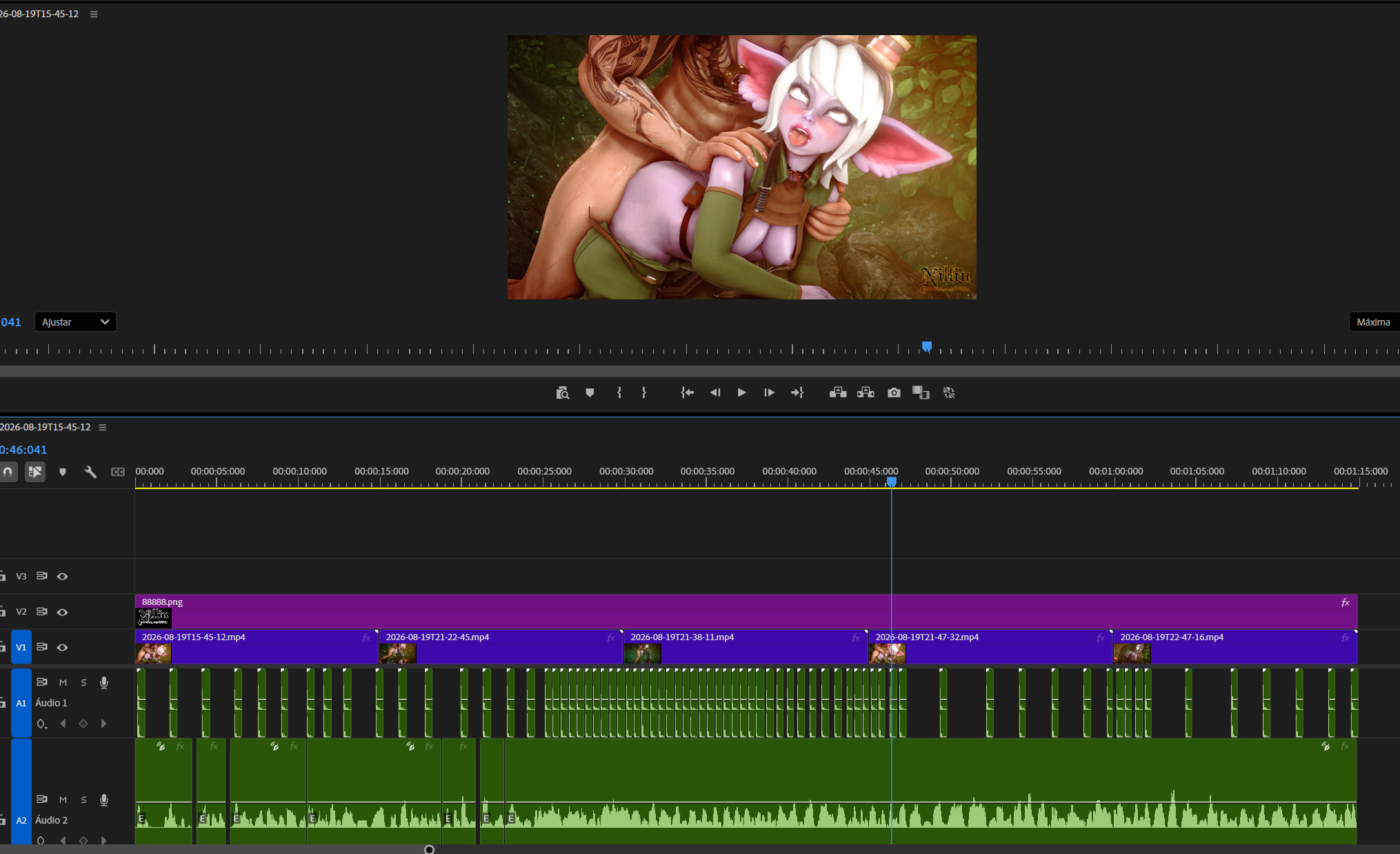Click the Lift button
Screen dimensions: 1400x854
coord(838,393)
